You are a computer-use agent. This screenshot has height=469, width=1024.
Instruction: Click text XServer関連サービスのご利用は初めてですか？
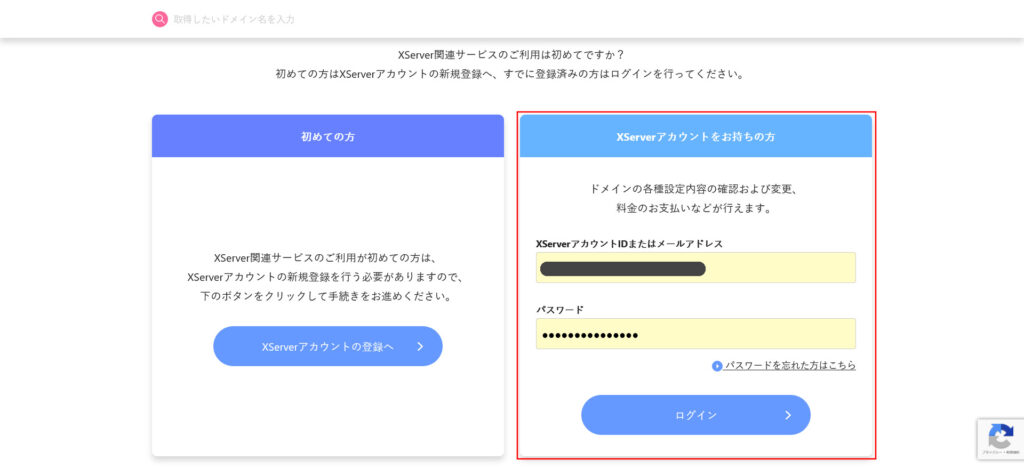(x=511, y=55)
